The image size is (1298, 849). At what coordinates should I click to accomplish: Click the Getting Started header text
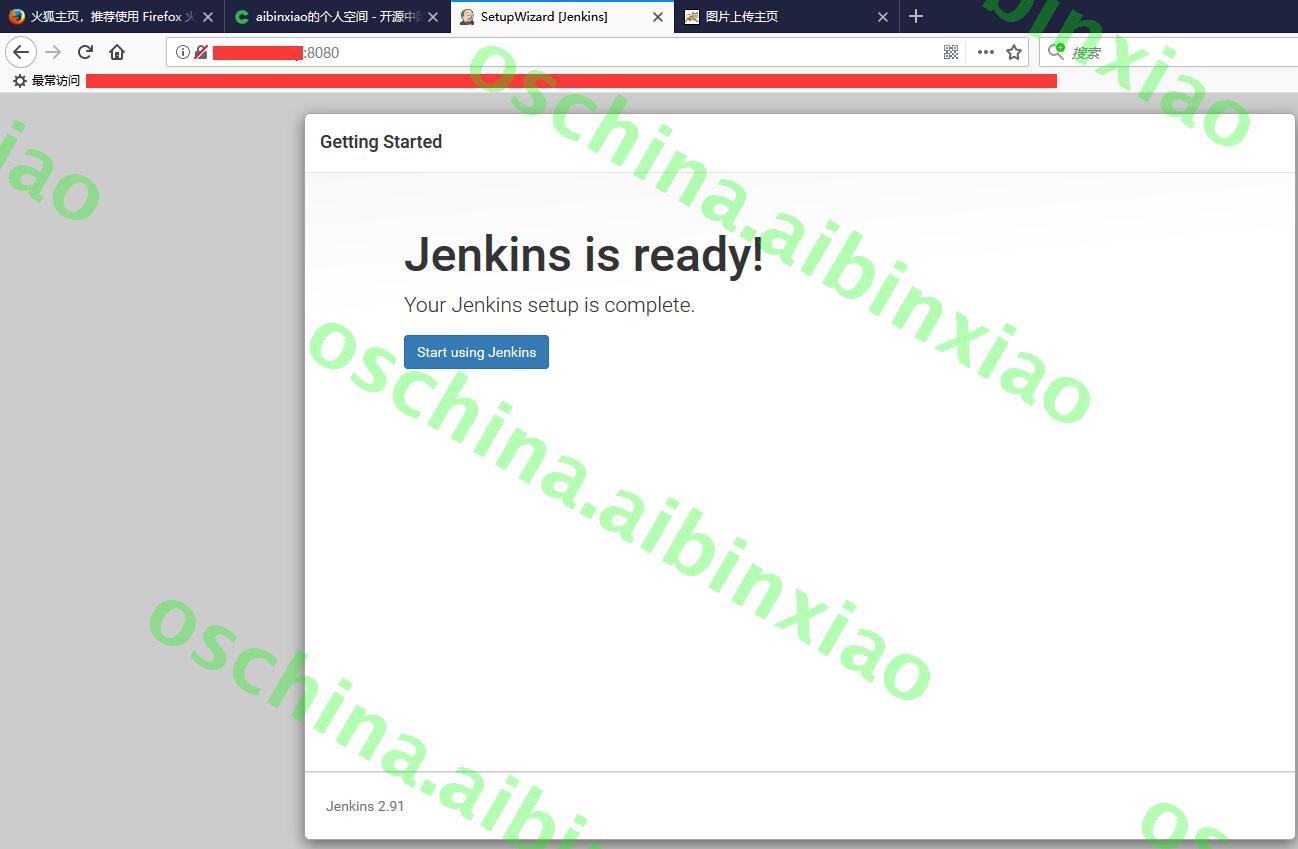point(381,142)
